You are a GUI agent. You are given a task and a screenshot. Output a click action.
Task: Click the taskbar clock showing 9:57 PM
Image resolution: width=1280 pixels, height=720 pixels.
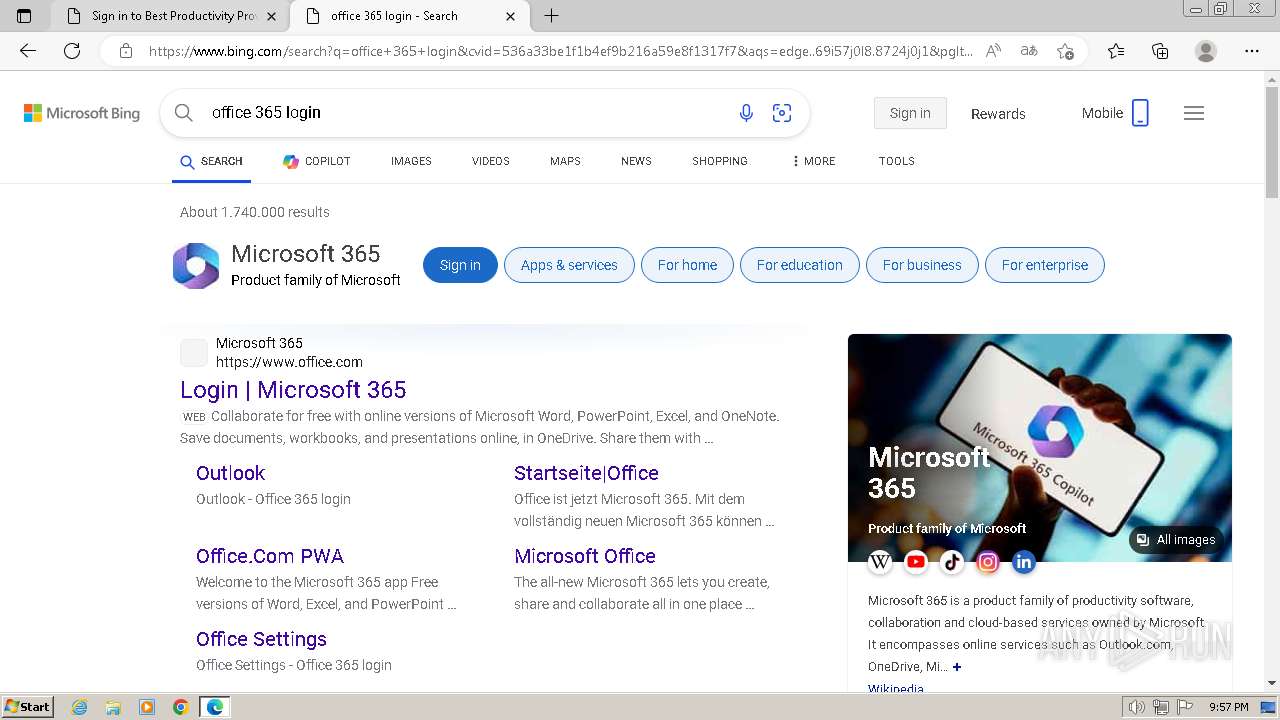click(x=1228, y=707)
